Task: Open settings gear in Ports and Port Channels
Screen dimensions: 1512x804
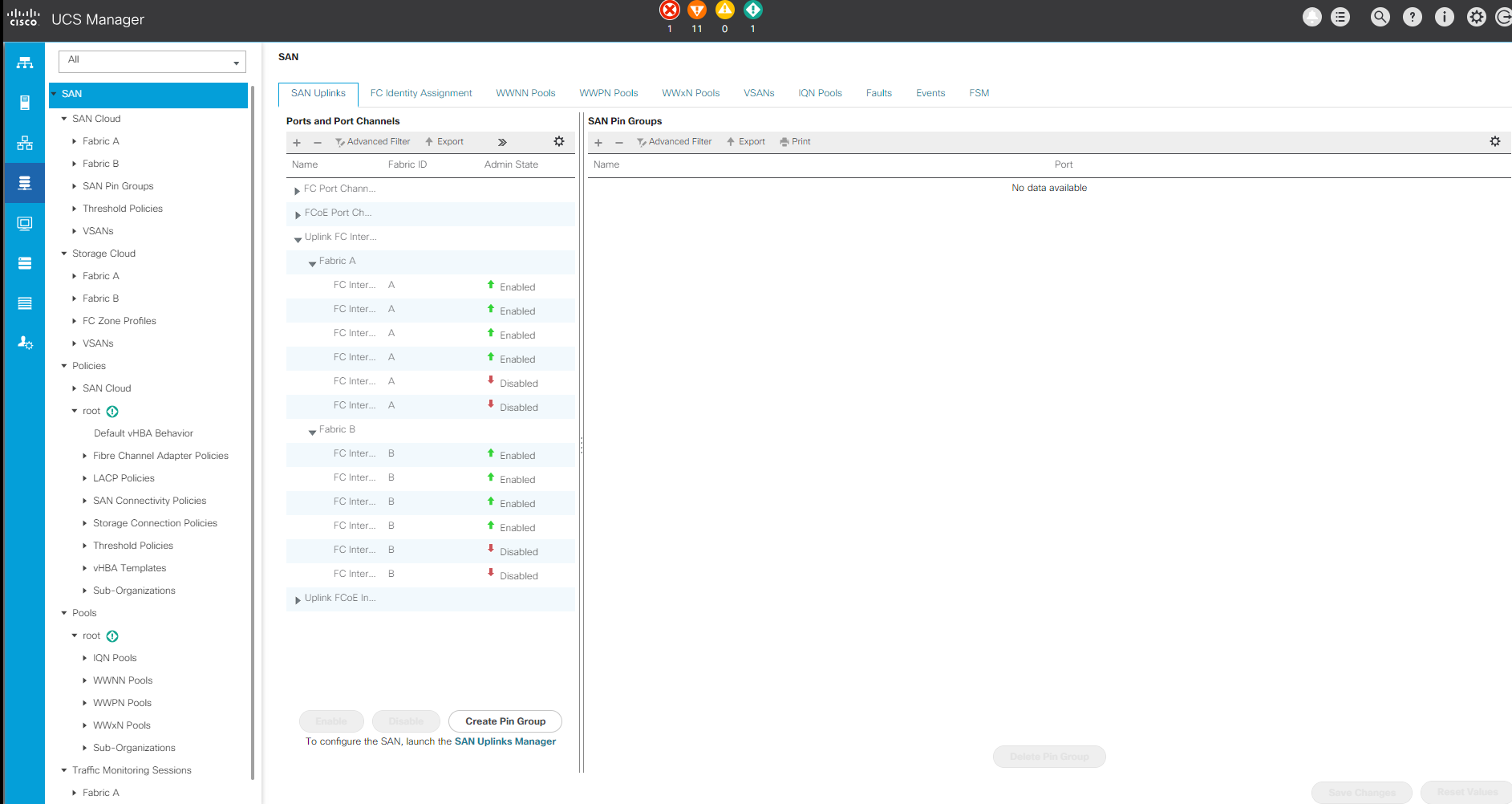Action: (x=559, y=141)
